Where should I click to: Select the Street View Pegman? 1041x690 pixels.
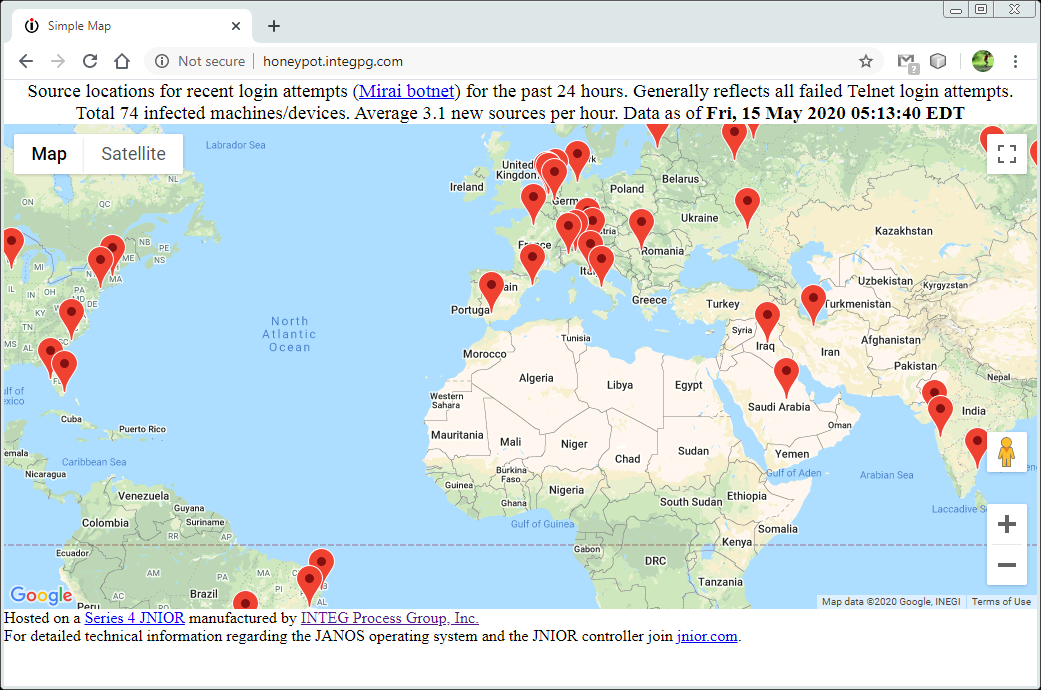[1006, 452]
